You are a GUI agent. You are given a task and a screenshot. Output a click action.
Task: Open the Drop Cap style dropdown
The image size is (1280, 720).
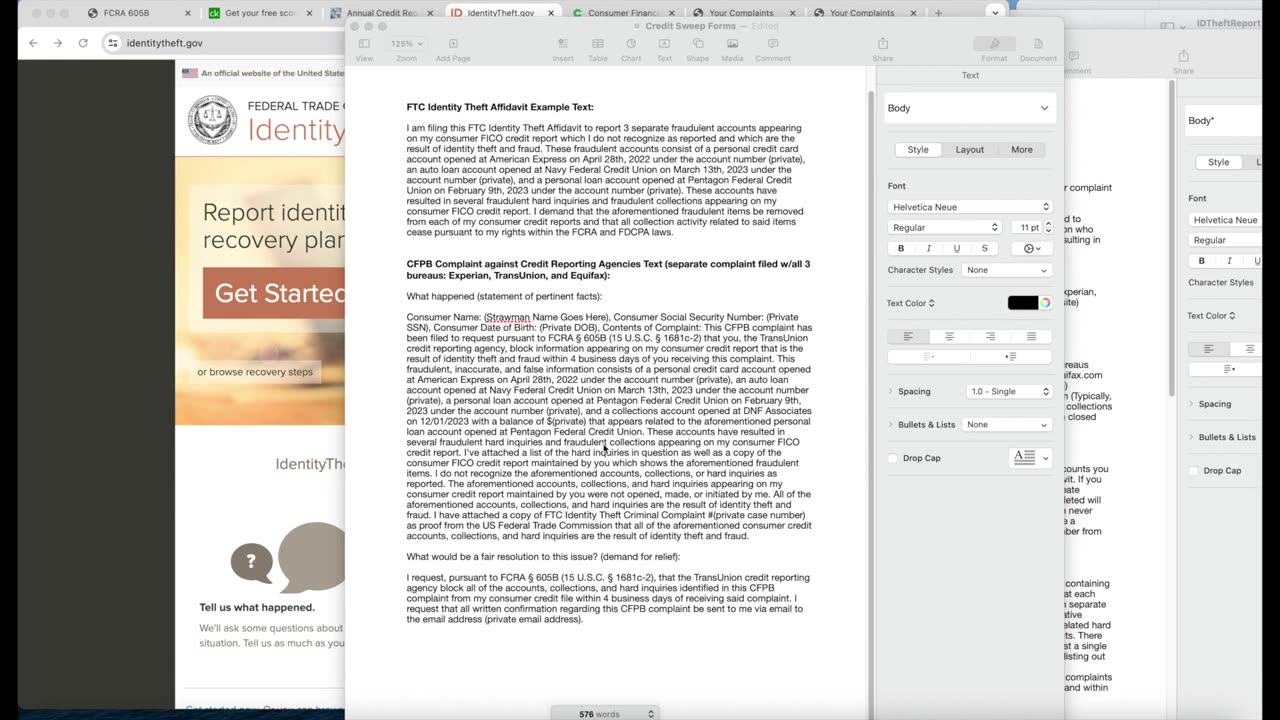[x=1031, y=458]
